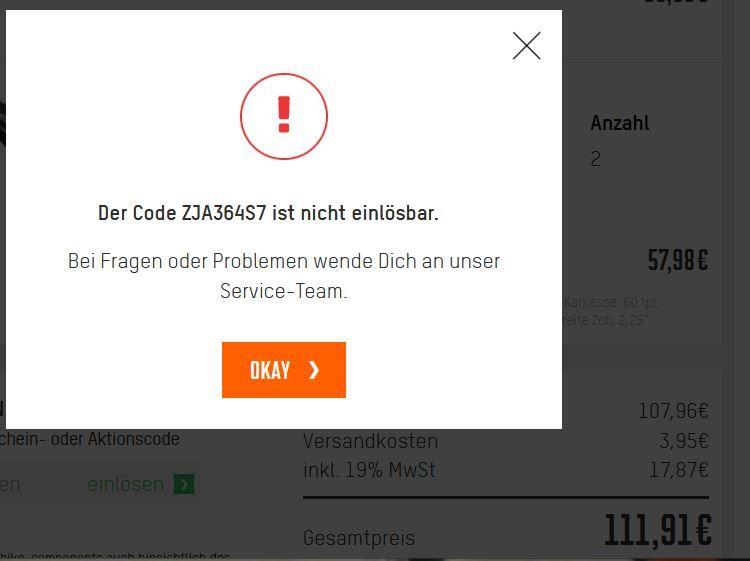This screenshot has height=561, width=750.
Task: Click the Versandkosten row label
Action: (370, 441)
